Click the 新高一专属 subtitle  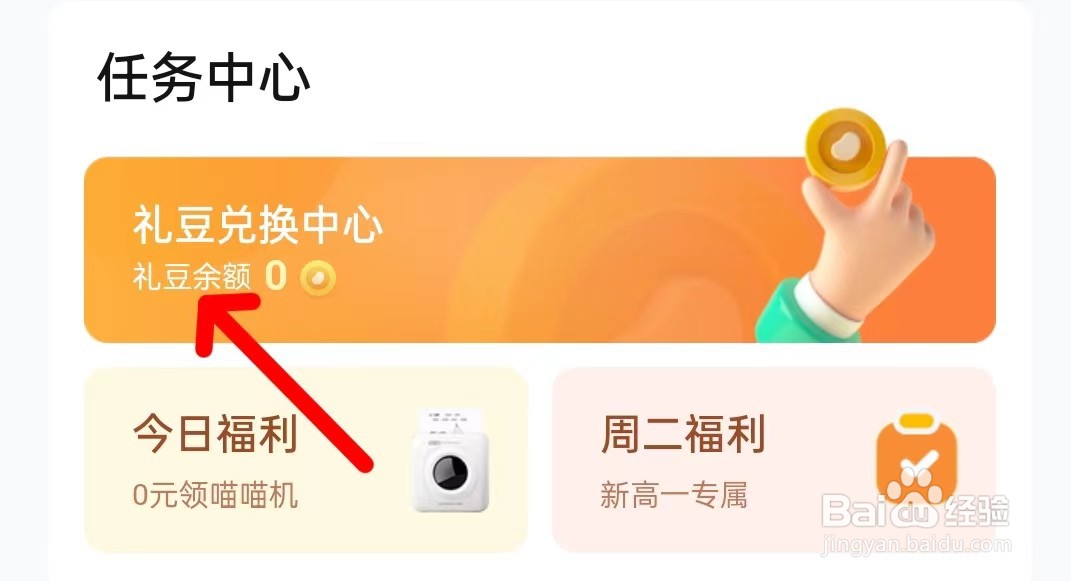[673, 495]
